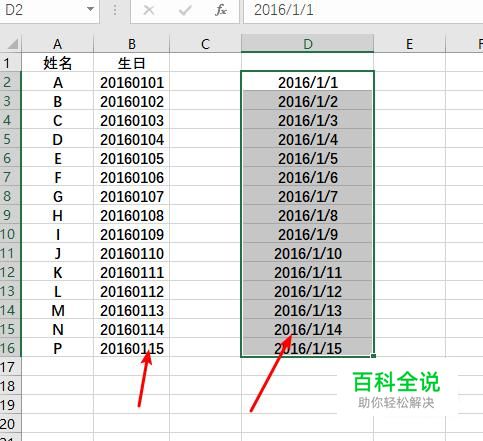Screen dimensions: 483x441
Task: Select cell containing 20160103
Action: tap(132, 120)
